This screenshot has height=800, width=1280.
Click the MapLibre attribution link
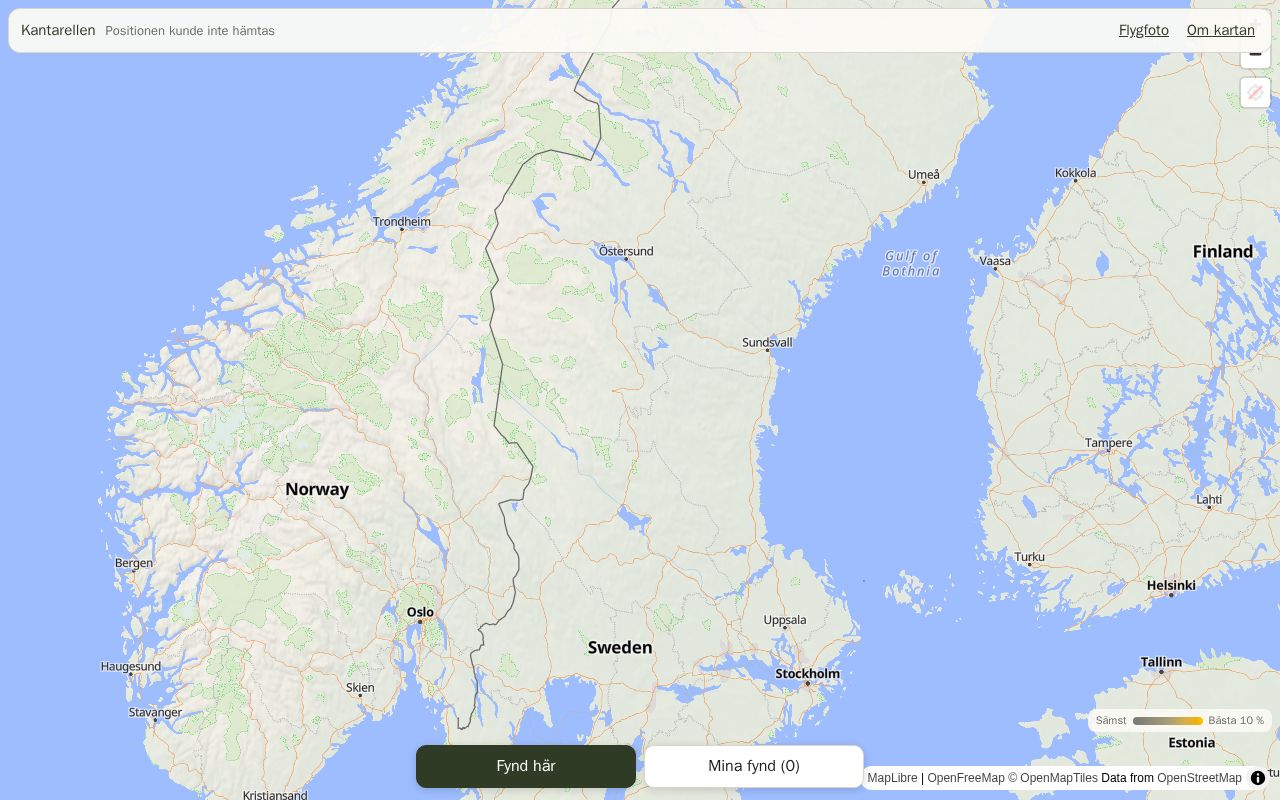892,778
